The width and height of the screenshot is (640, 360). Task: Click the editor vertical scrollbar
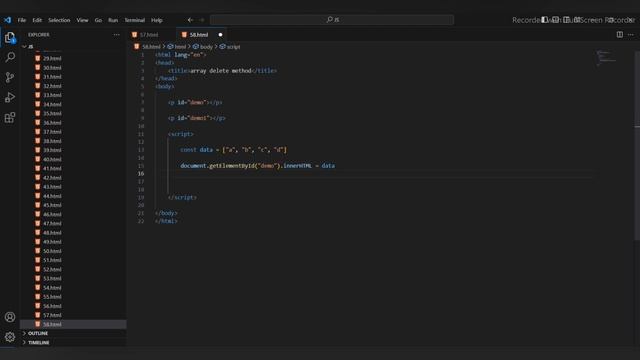pyautogui.click(x=637, y=145)
